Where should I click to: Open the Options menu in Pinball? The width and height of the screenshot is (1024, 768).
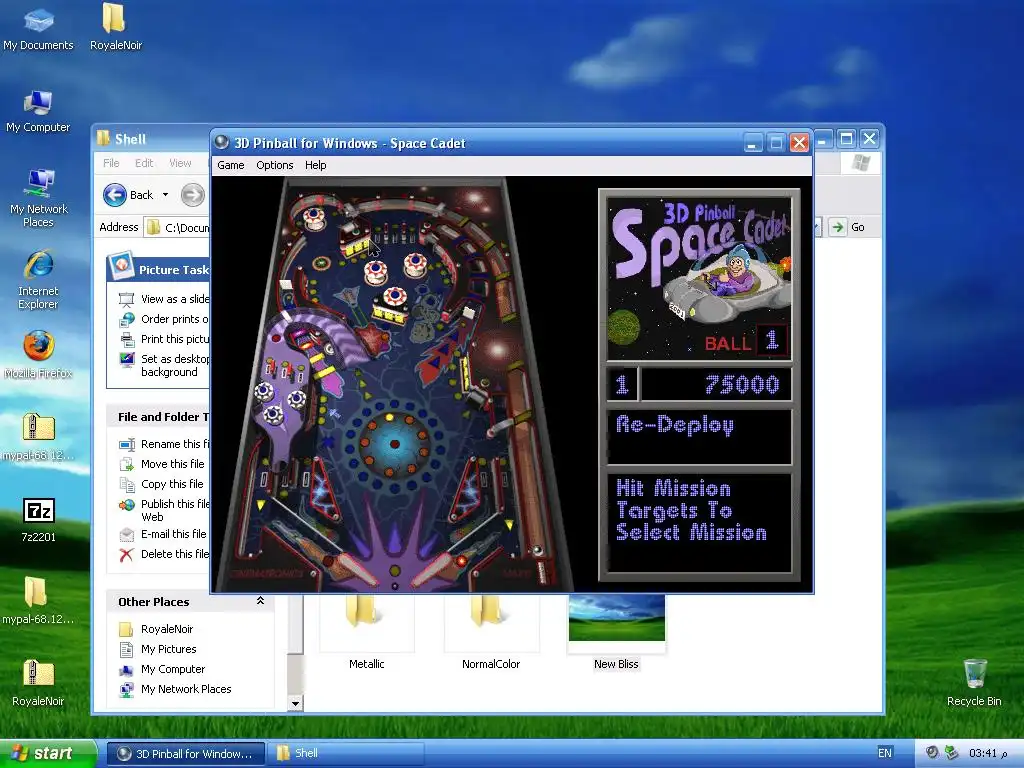274,165
